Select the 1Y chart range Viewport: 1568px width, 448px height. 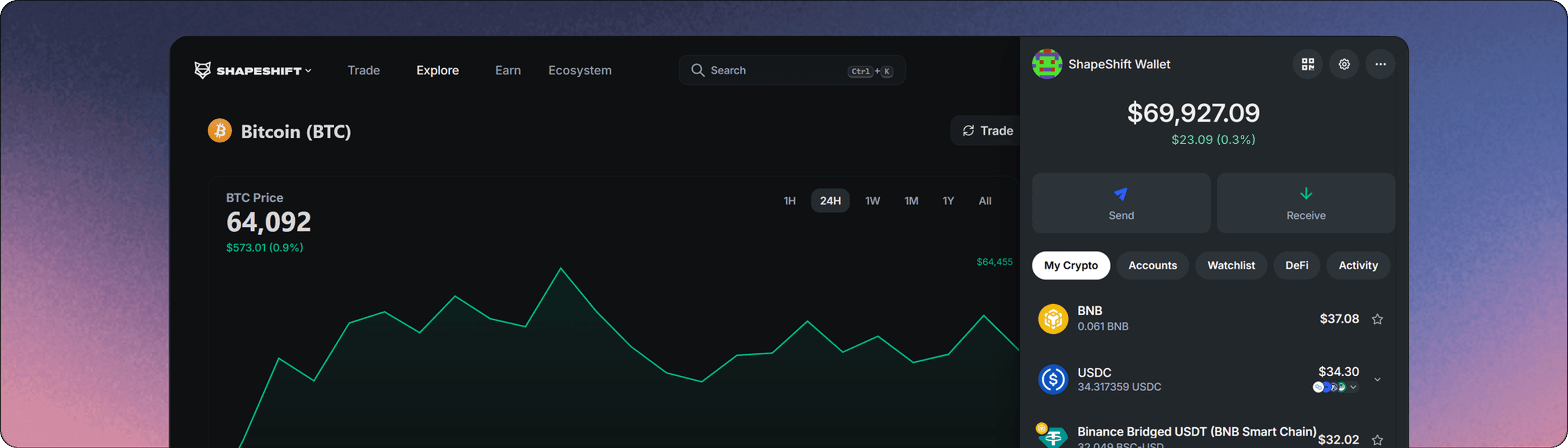948,201
